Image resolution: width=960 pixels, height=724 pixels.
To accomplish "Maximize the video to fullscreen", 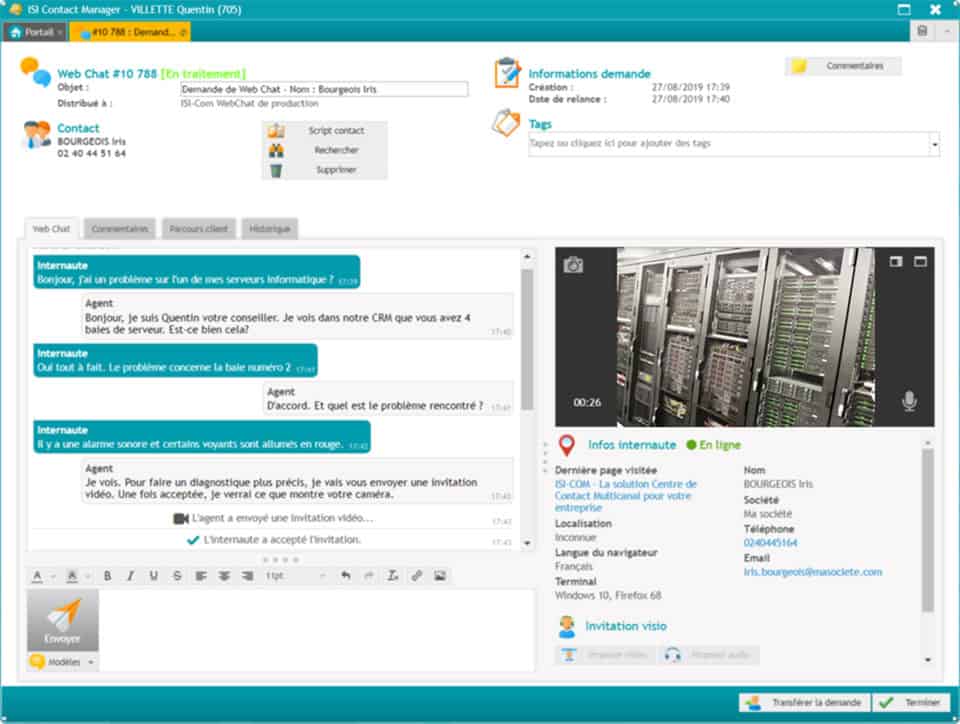I will click(920, 262).
